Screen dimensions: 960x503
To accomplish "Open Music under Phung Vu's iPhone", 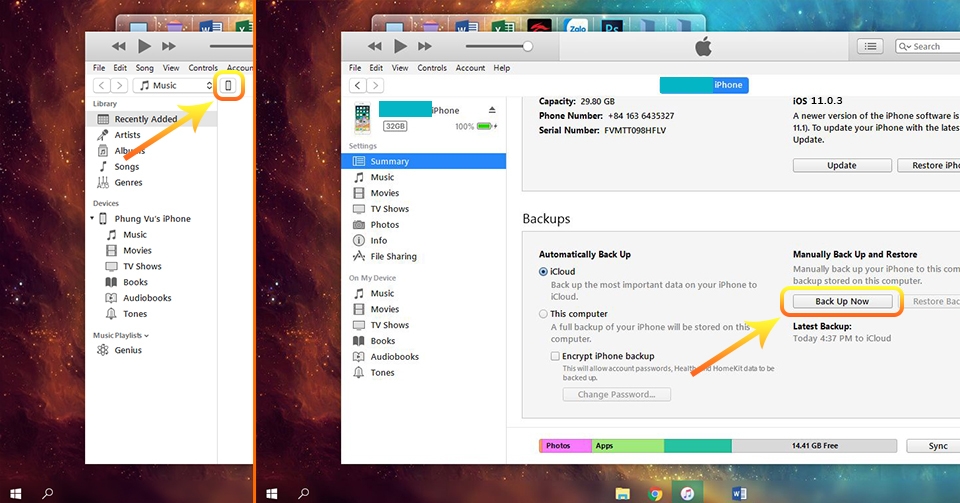I will pyautogui.click(x=135, y=234).
